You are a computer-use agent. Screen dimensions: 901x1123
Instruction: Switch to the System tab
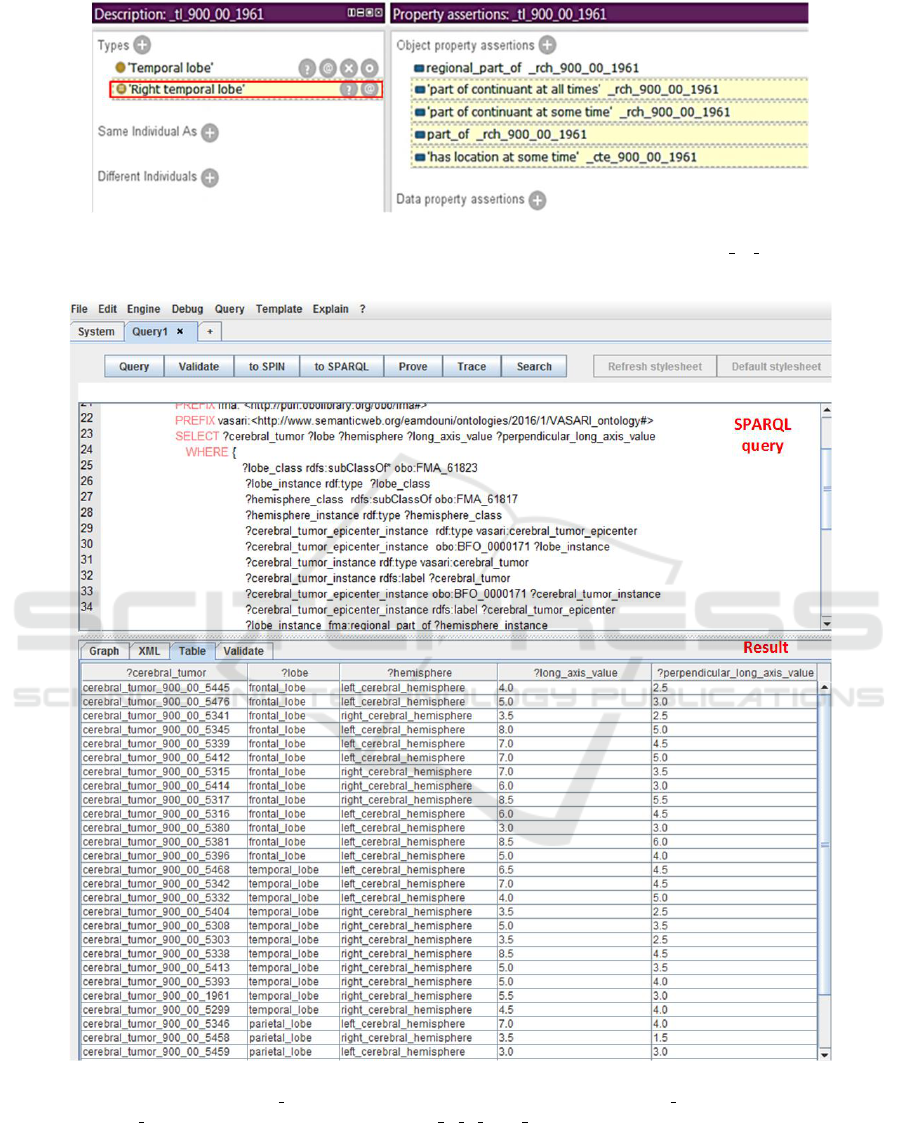point(96,332)
